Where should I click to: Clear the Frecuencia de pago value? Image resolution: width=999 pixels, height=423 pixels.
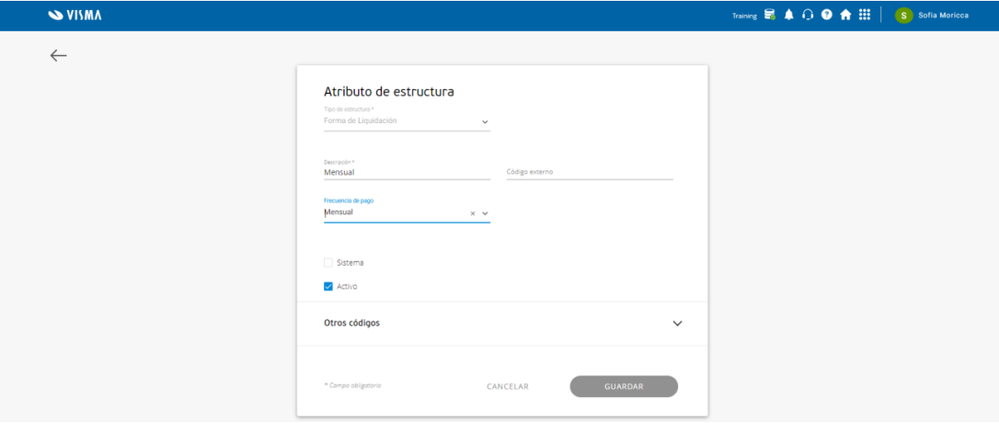coord(473,213)
